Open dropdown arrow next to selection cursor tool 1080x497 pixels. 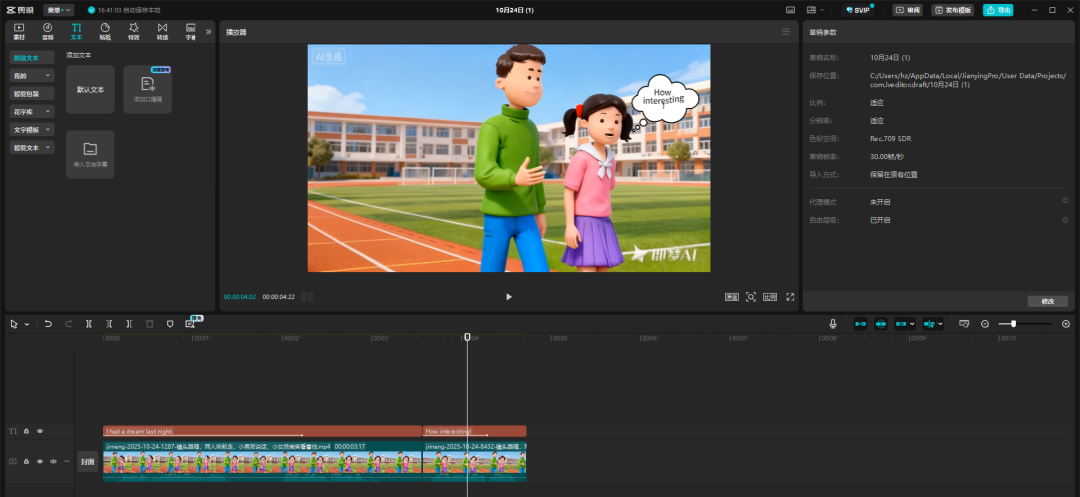click(x=26, y=324)
